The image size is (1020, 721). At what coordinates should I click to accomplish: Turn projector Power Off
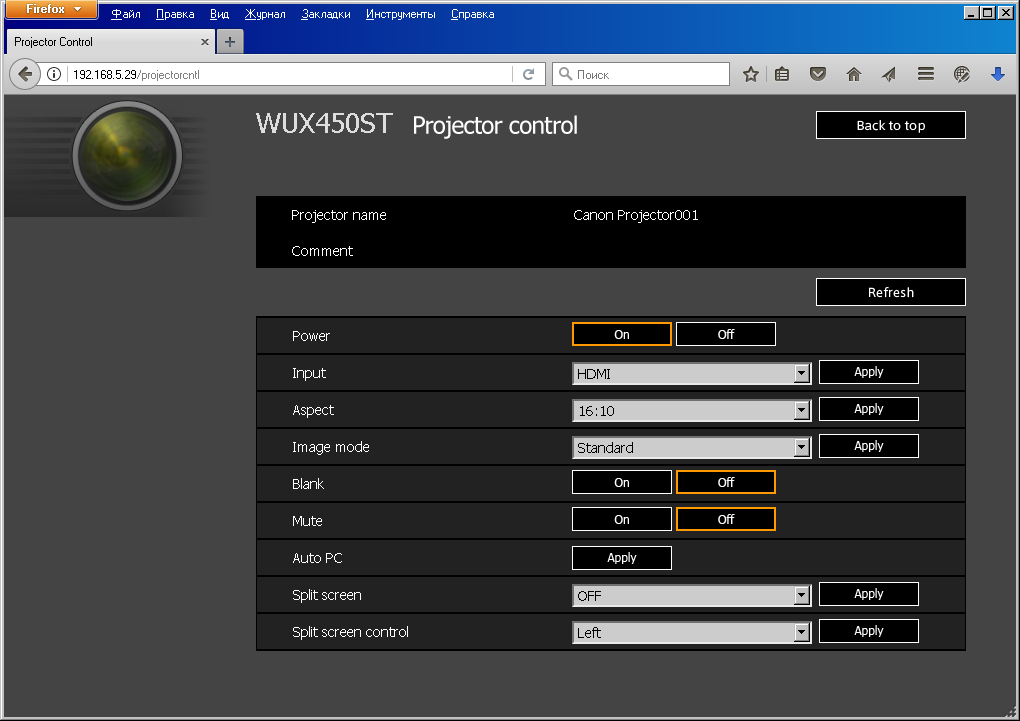725,334
